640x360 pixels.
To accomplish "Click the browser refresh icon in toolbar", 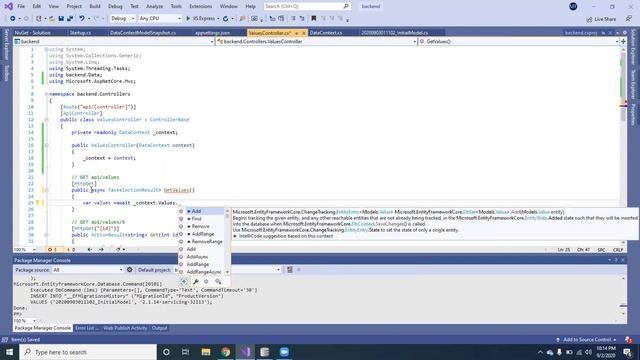I will pyautogui.click(x=225, y=19).
